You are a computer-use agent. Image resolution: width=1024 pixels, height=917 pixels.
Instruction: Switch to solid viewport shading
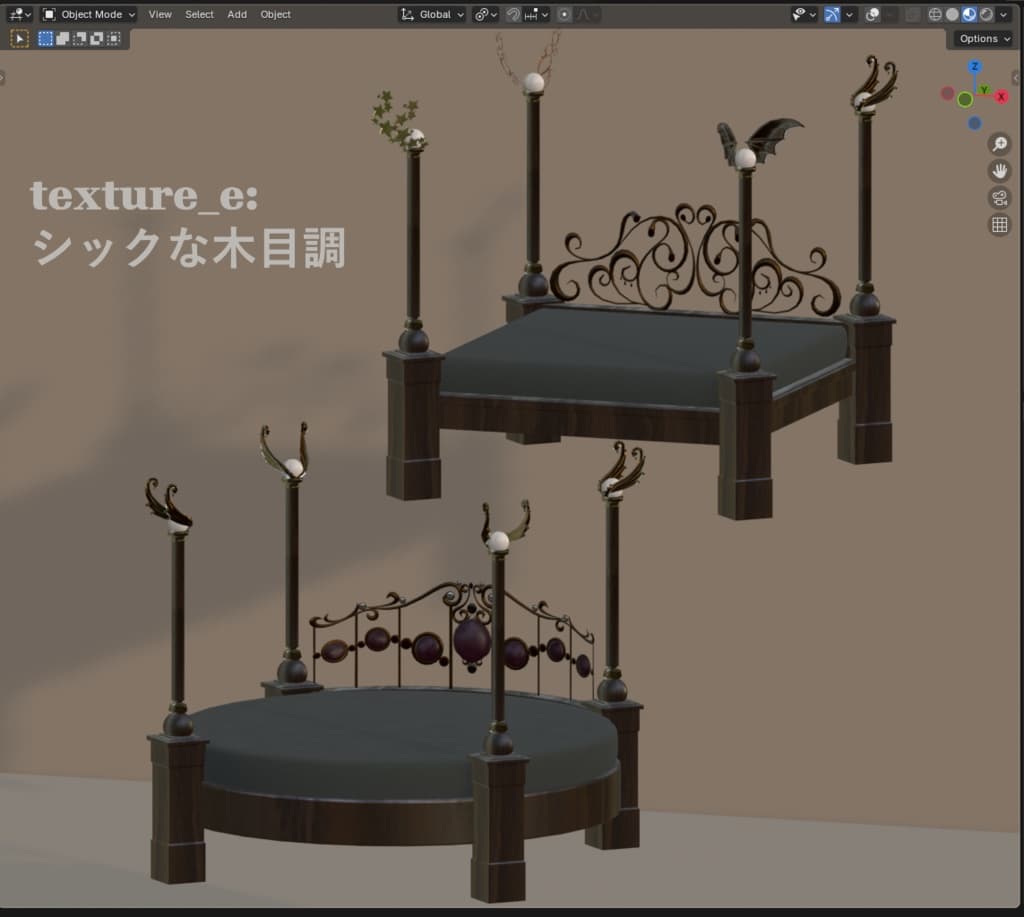(952, 15)
